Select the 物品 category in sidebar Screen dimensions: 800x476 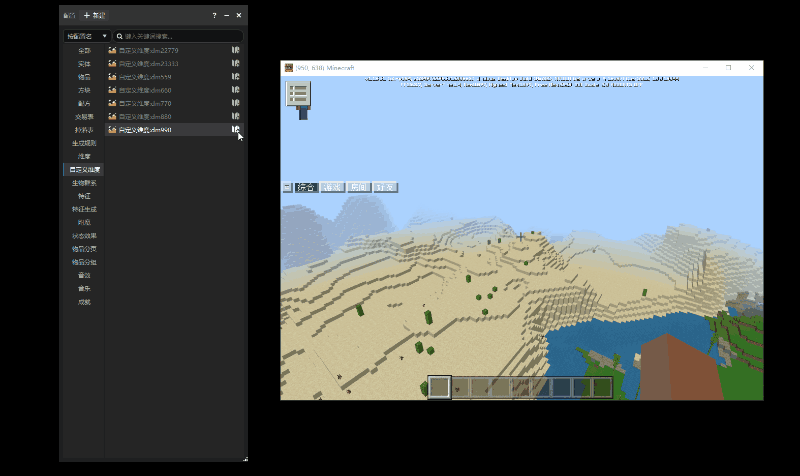tap(84, 77)
